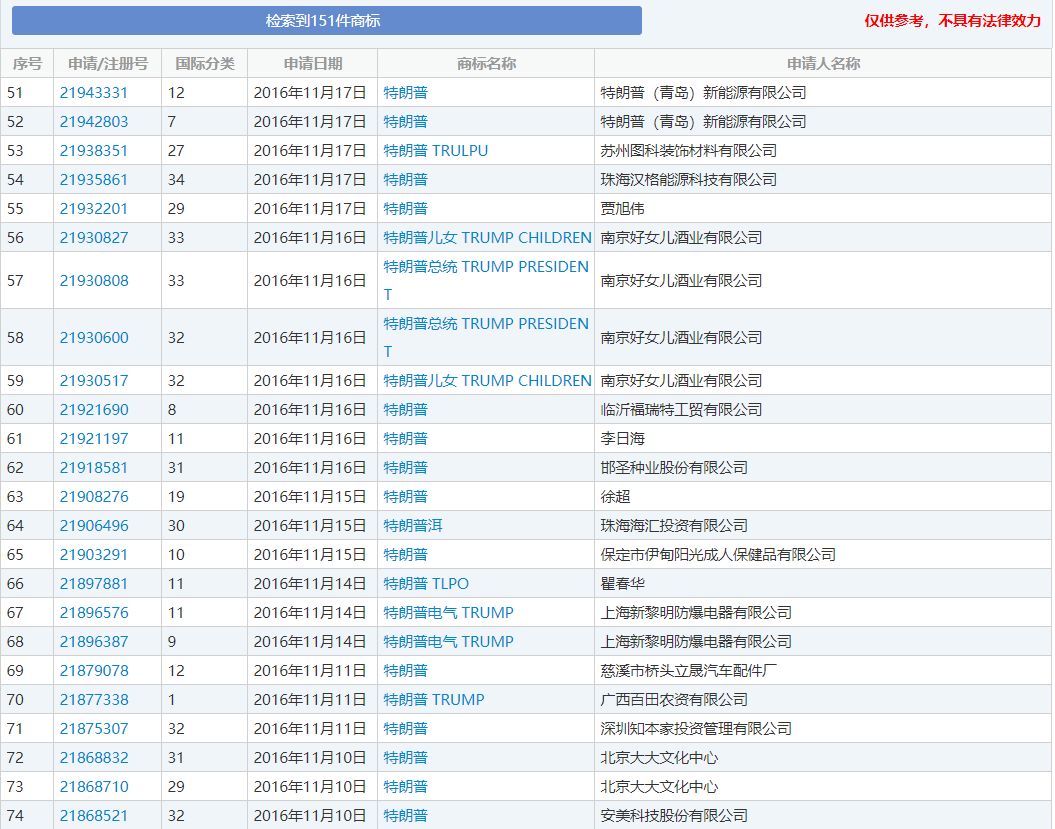The image size is (1055, 829).
Task: Open registration number 21877338
Action: pyautogui.click(x=94, y=698)
